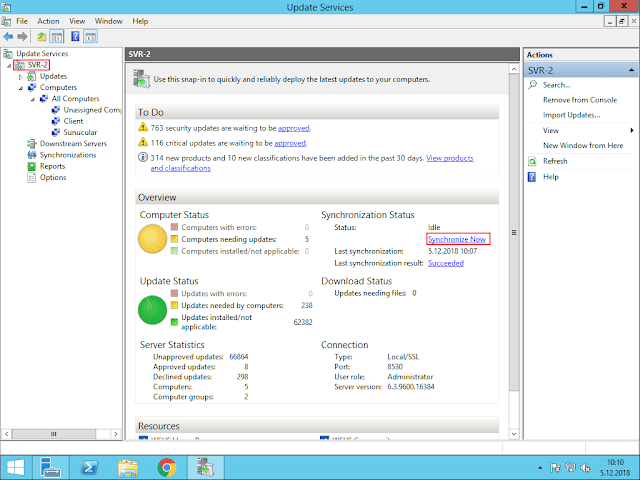Select the Update Services root node icon
Image resolution: width=640 pixels, height=480 pixels.
8,53
